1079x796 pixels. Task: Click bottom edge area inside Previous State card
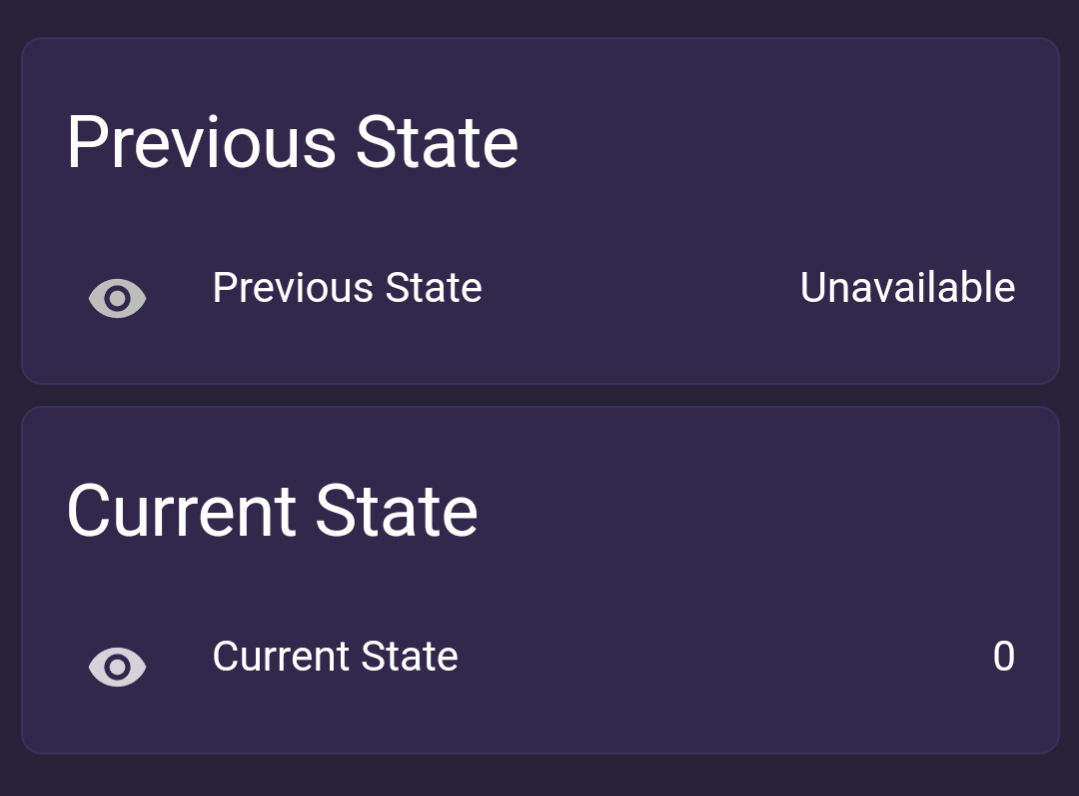coord(540,365)
